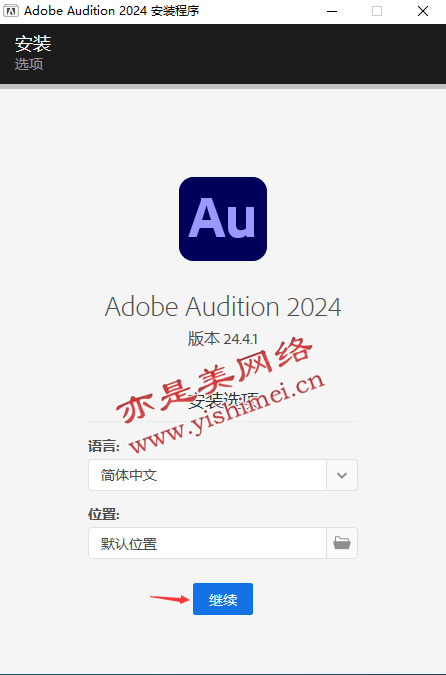Screen dimensions: 446x675
Task: Click the 语言: label
Action: click(x=104, y=446)
